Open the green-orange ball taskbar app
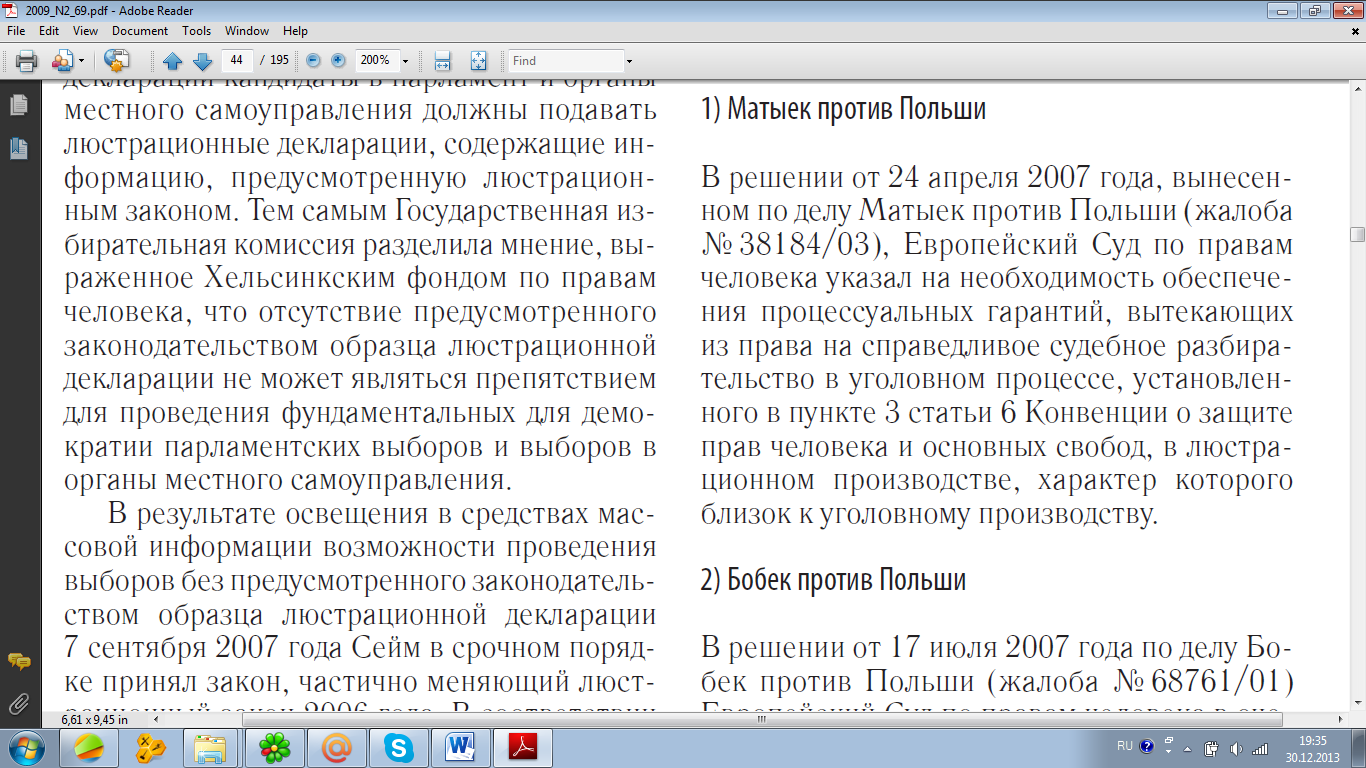 click(88, 747)
